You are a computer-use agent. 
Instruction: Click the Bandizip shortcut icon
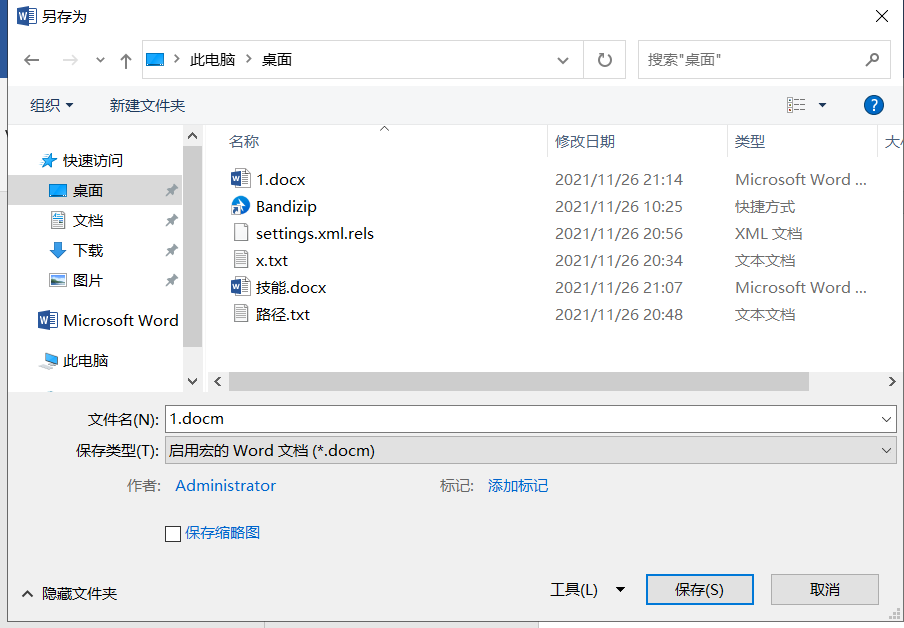pyautogui.click(x=240, y=206)
